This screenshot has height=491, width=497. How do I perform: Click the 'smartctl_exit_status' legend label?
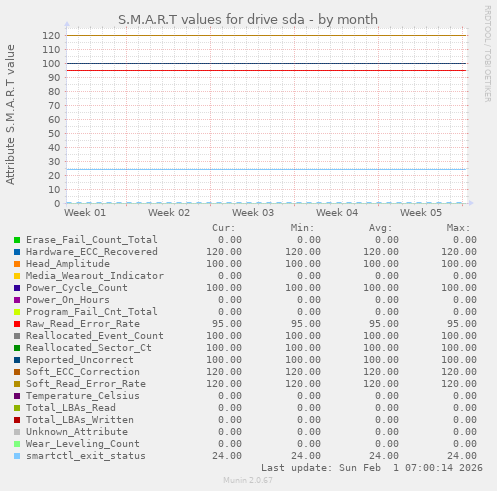(86, 456)
